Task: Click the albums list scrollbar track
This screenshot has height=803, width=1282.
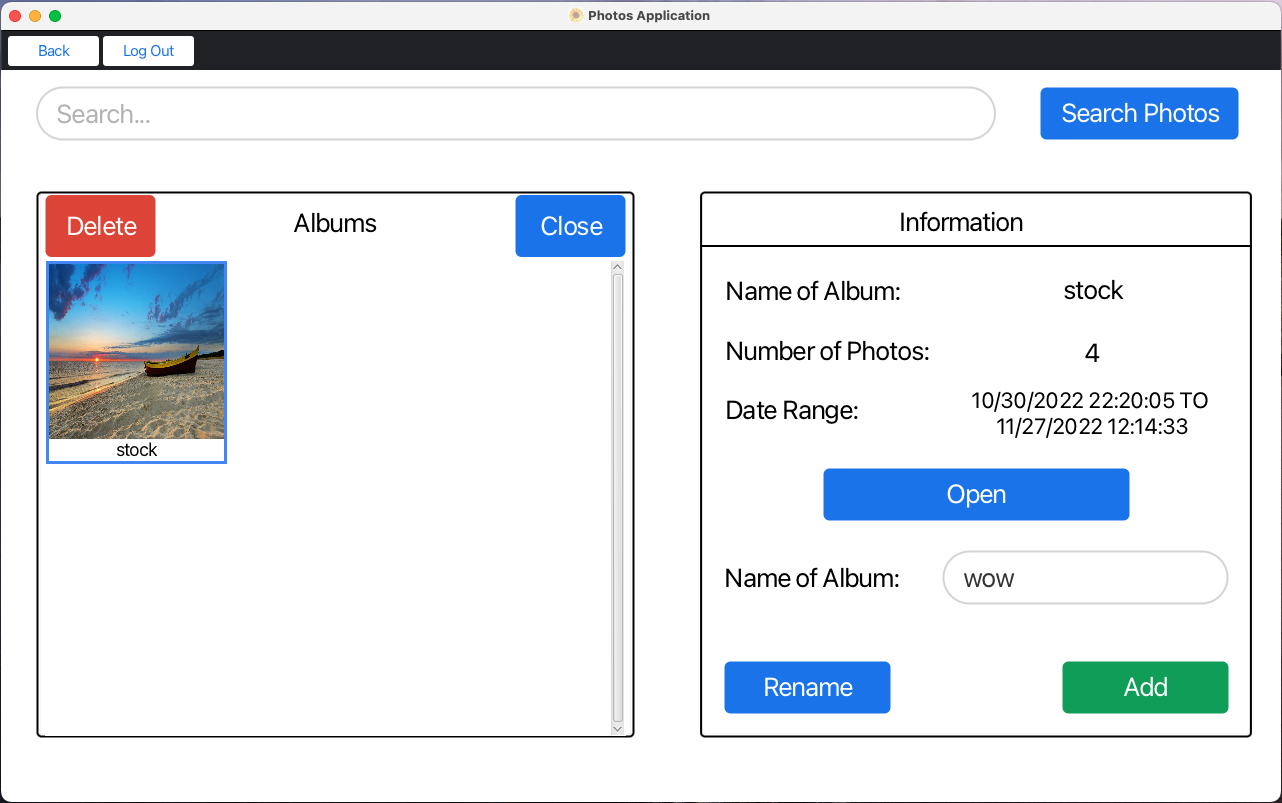Action: pos(617,500)
